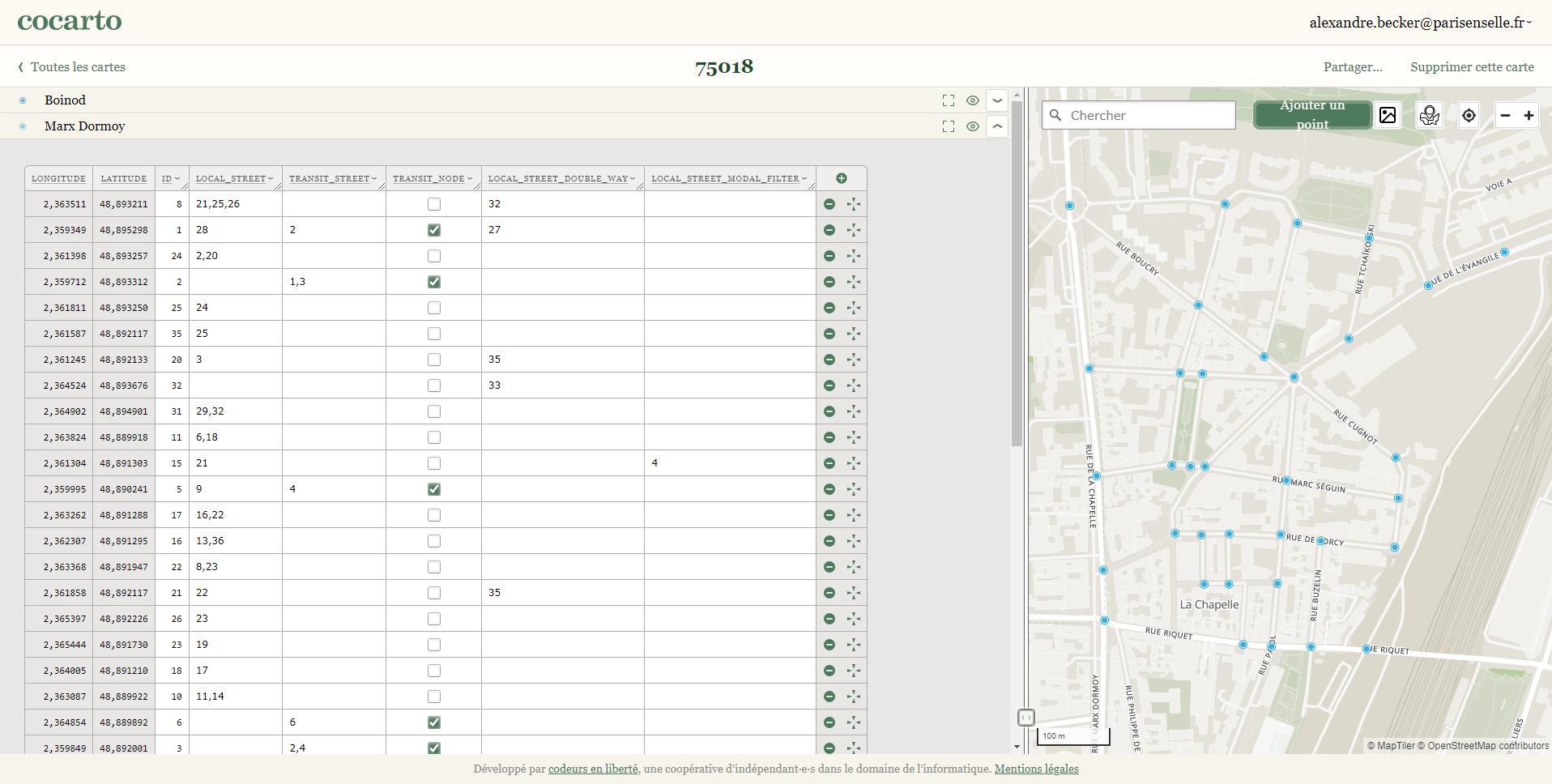Locate row ID 1 on map
Viewport: 1552px width, 784px height.
tap(854, 230)
